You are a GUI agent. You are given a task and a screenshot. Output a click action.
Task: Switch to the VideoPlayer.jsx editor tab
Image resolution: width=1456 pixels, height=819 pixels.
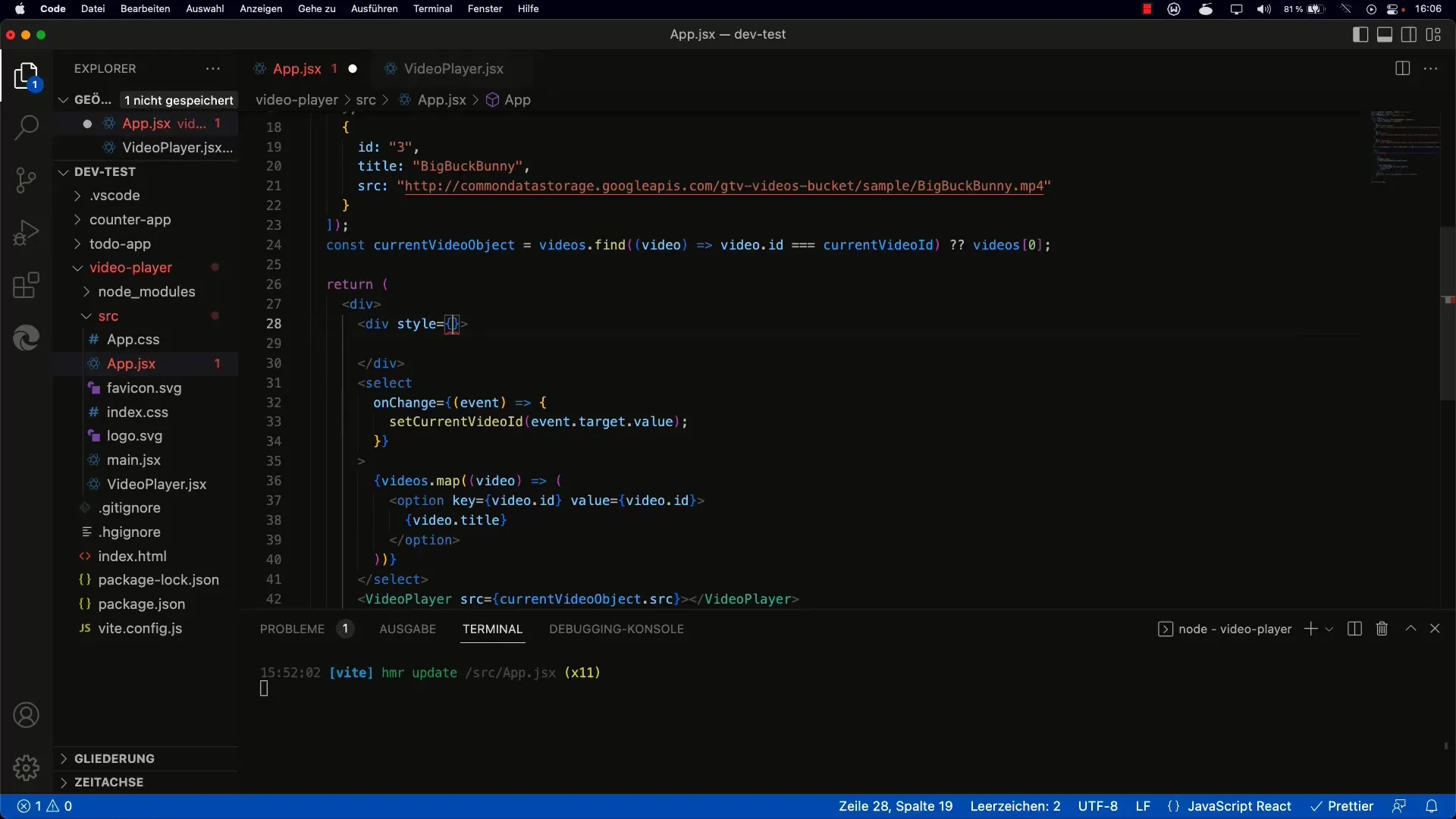click(452, 68)
